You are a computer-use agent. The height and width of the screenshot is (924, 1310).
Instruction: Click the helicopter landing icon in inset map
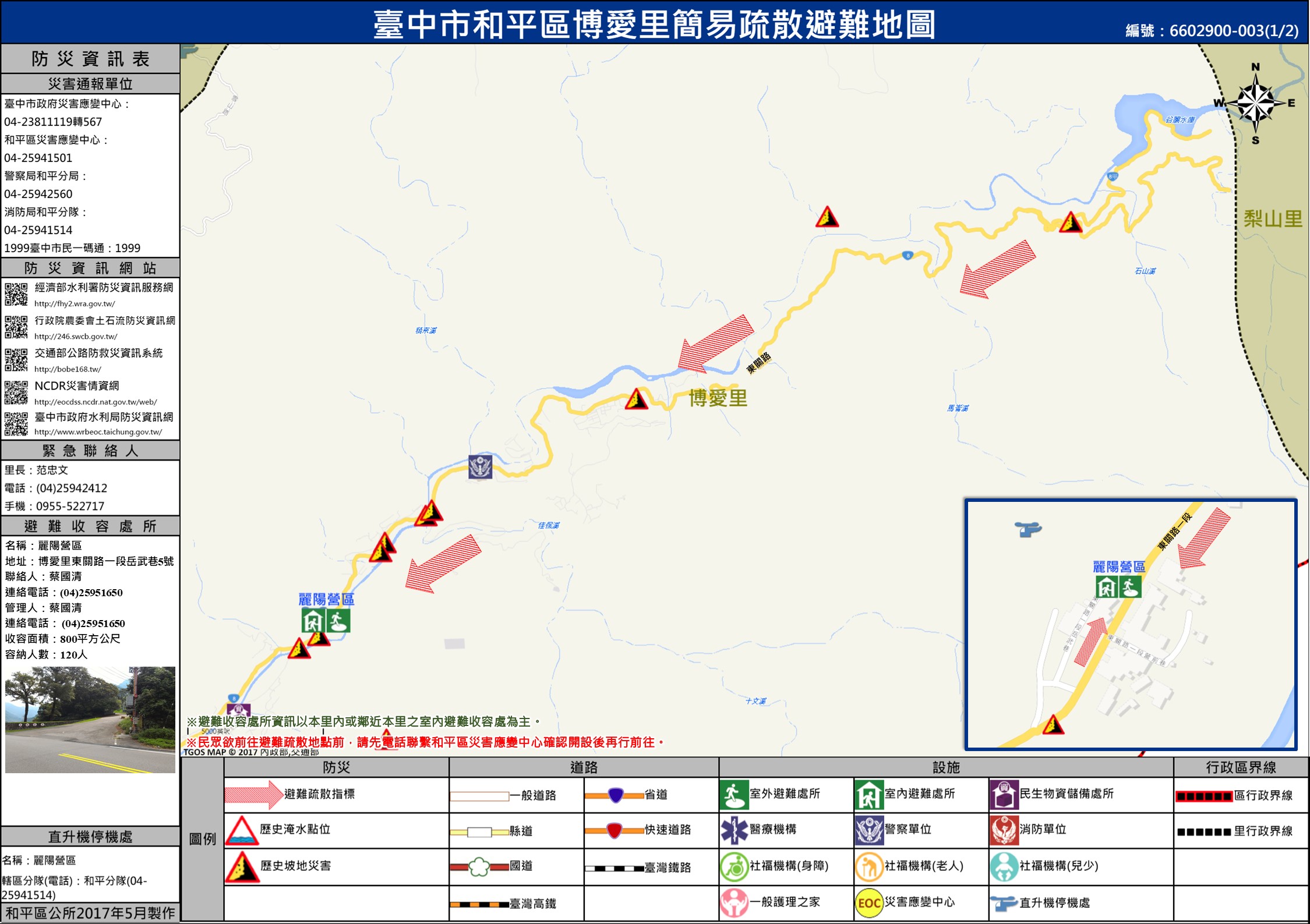click(x=1027, y=529)
